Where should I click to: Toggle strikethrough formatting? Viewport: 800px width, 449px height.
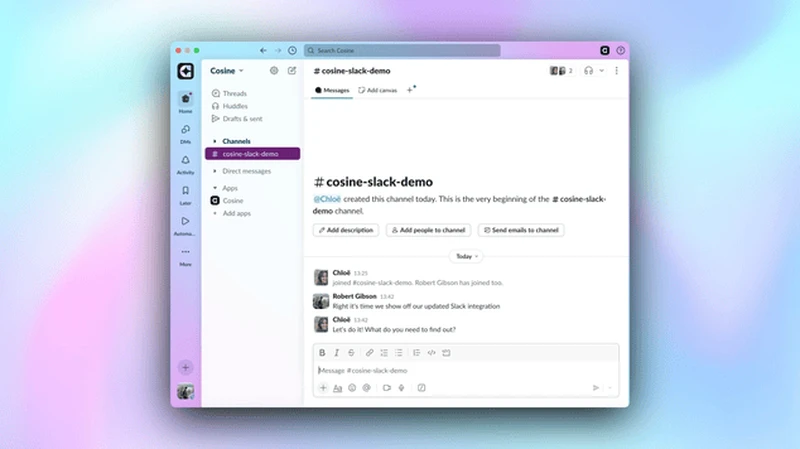tap(351, 353)
